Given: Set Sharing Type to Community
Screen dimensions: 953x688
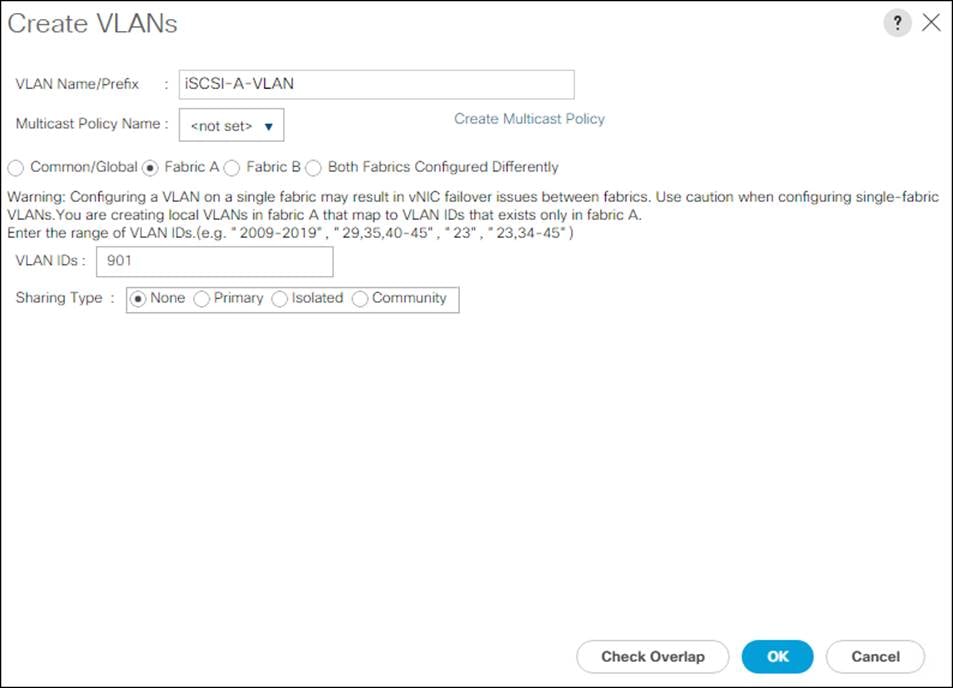Looking at the screenshot, I should [360, 299].
